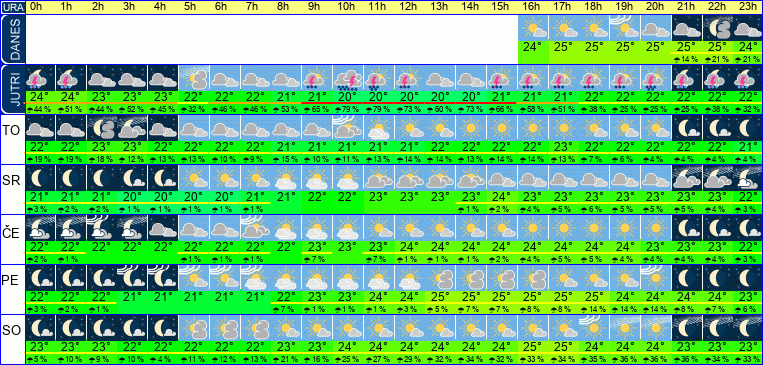763x365 pixels.
Task: Click the ČE 7h windy cloudy icon
Action: pyautogui.click(x=255, y=228)
